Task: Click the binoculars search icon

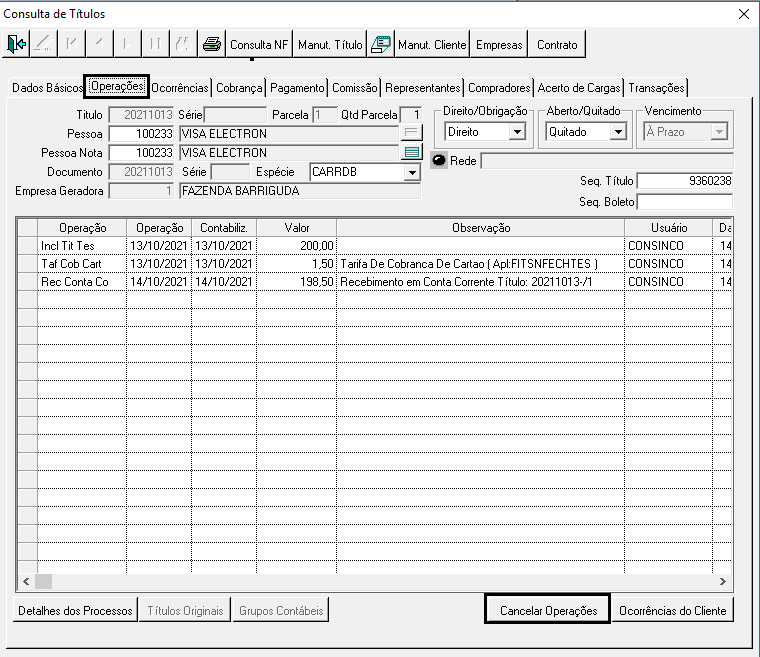Action: [183, 44]
